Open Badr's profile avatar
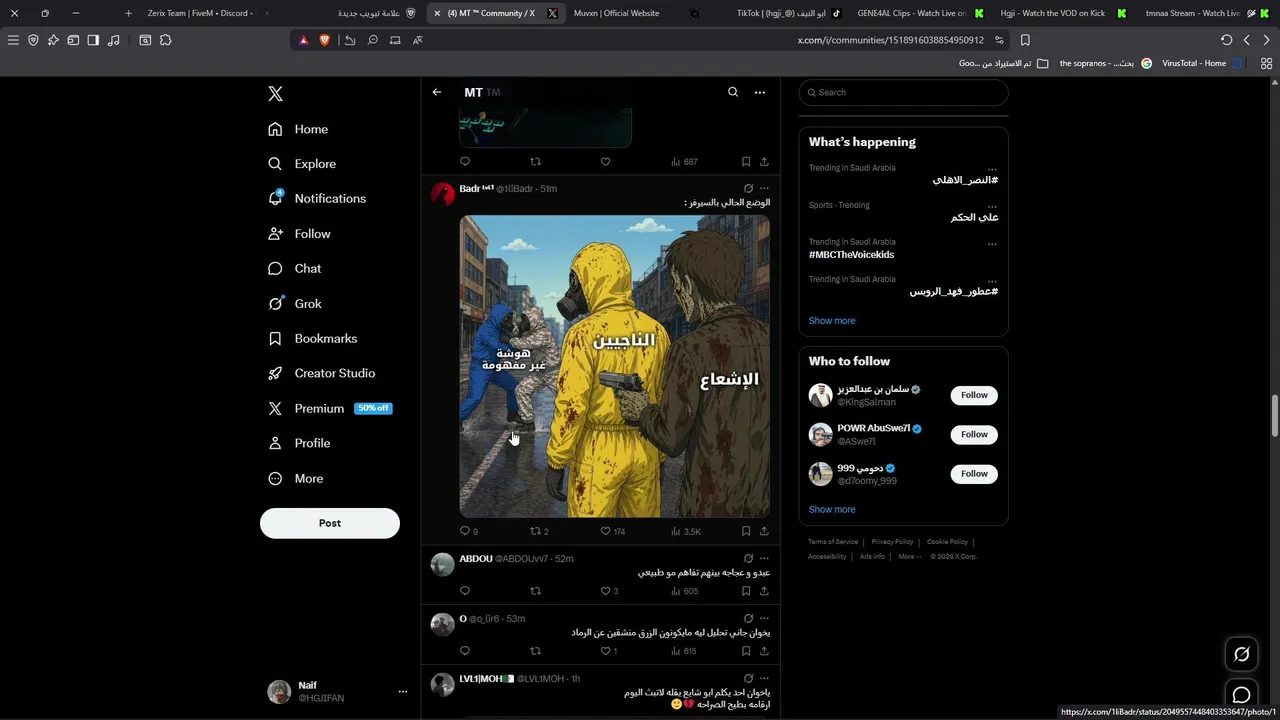The image size is (1280, 720). pyautogui.click(x=443, y=193)
